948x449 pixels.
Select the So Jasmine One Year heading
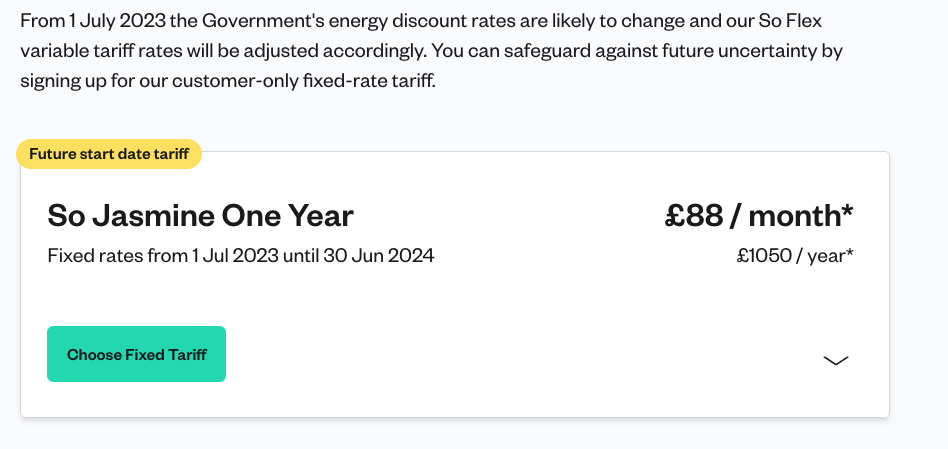coord(201,216)
